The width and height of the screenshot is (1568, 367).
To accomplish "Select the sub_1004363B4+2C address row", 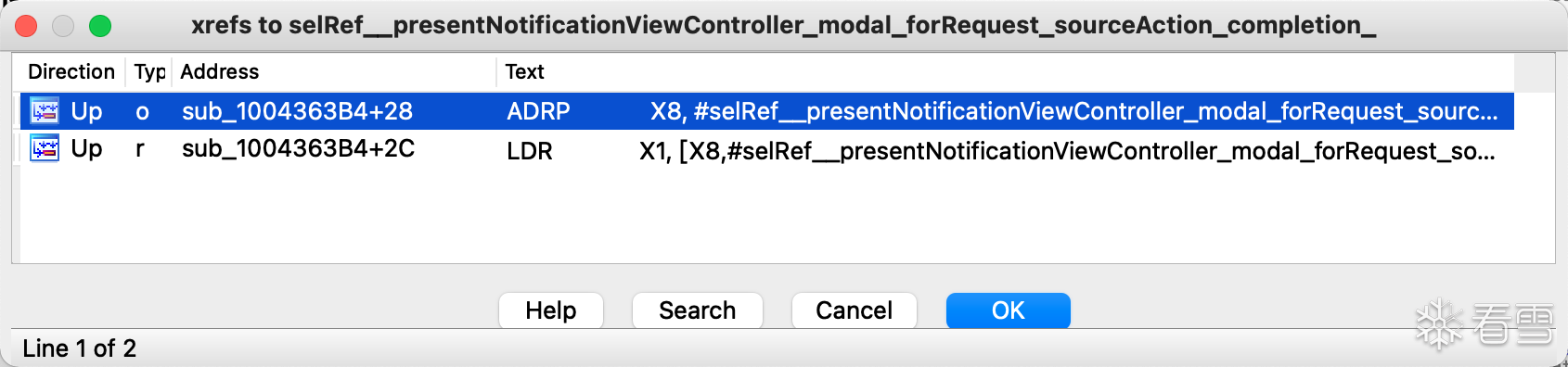I will (767, 148).
